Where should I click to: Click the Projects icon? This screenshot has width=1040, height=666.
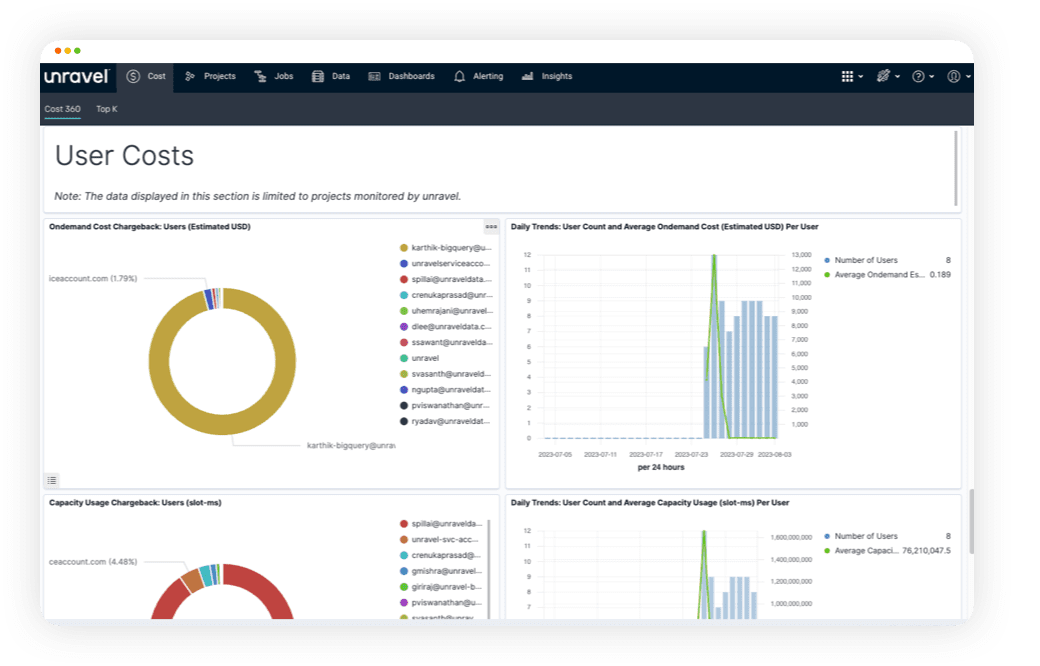tap(190, 76)
